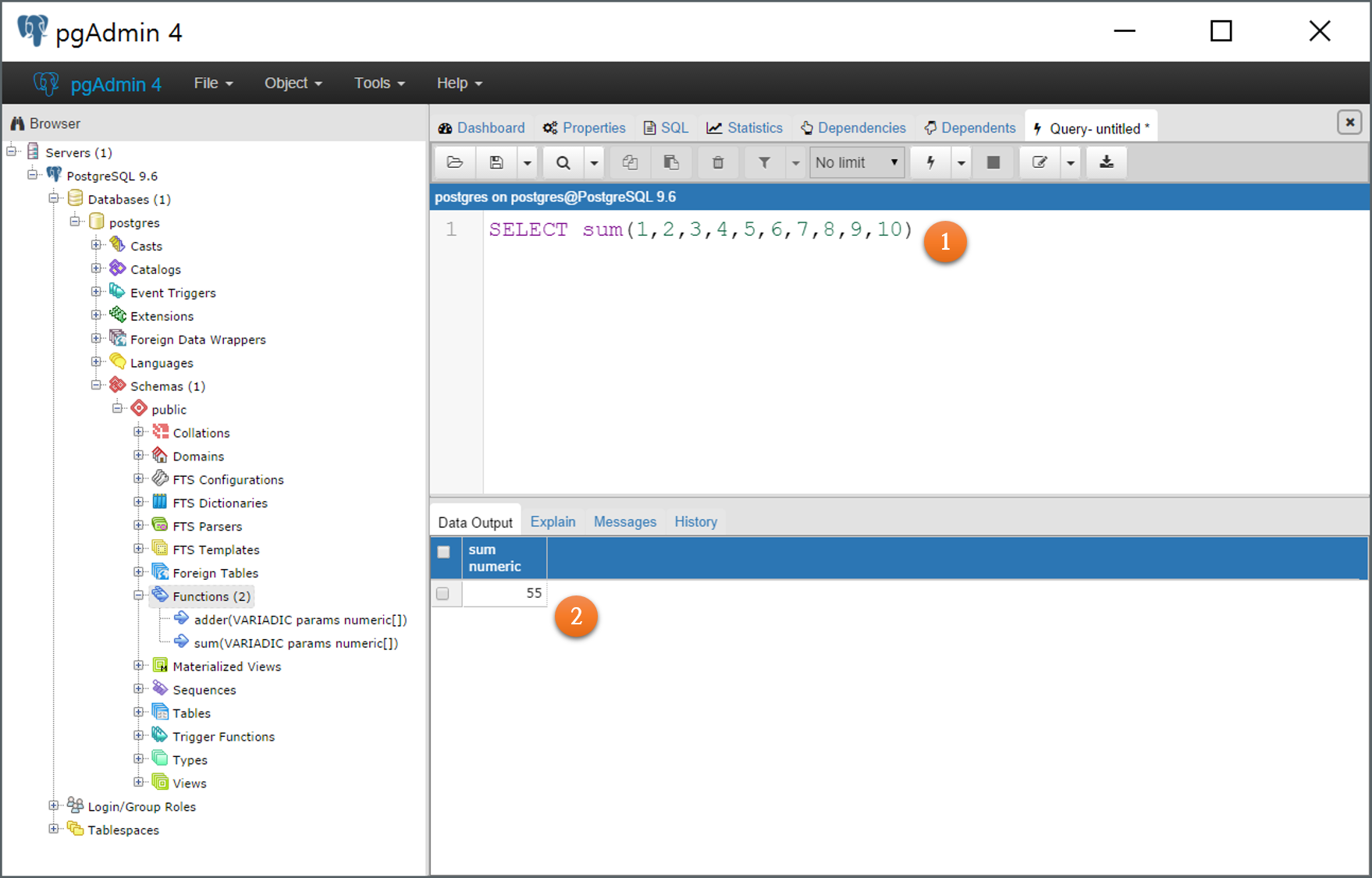Open the Explain results tab
1372x878 pixels.
[x=553, y=522]
